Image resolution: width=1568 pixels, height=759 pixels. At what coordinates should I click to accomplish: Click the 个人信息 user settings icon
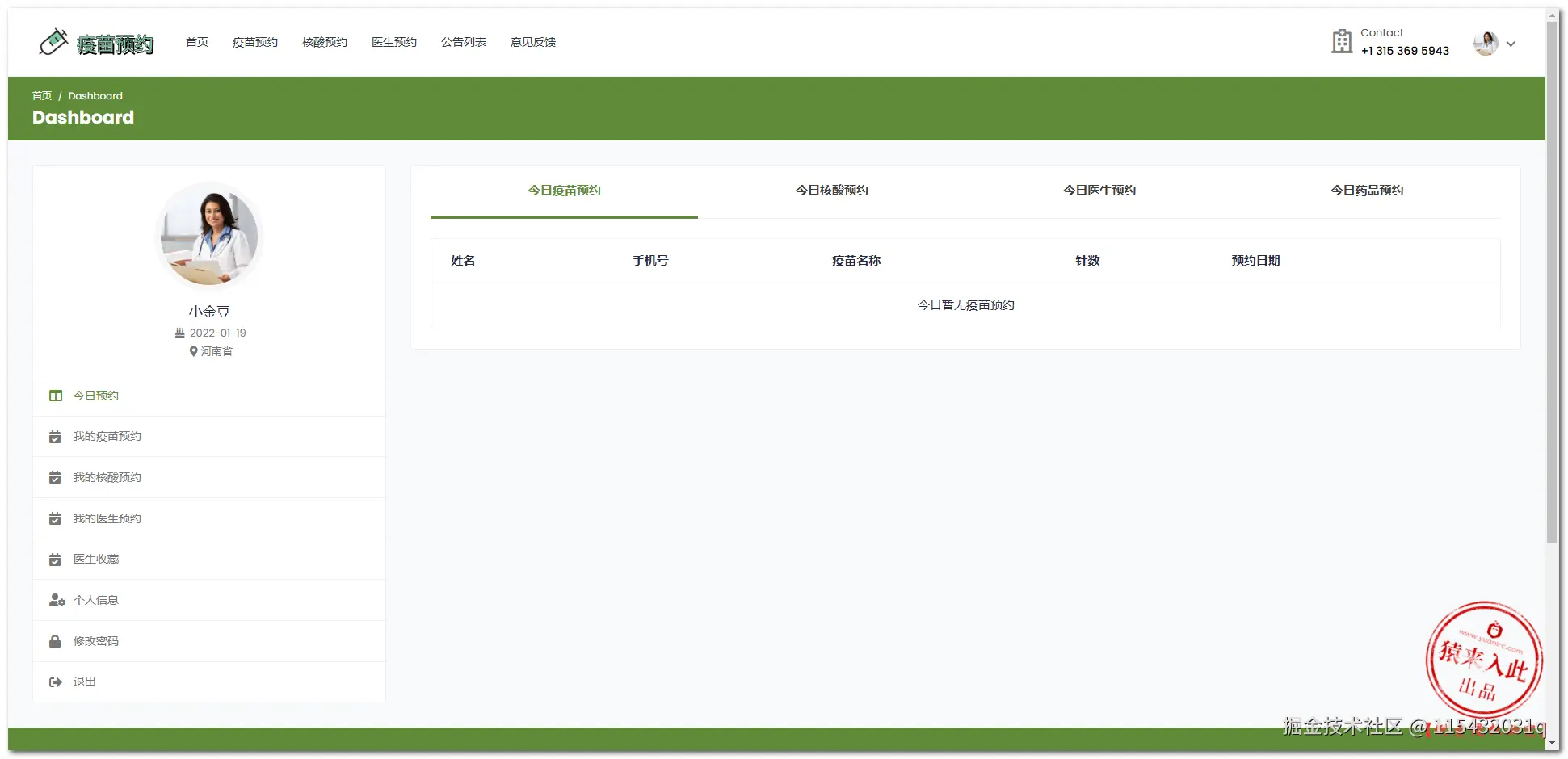pyautogui.click(x=57, y=600)
